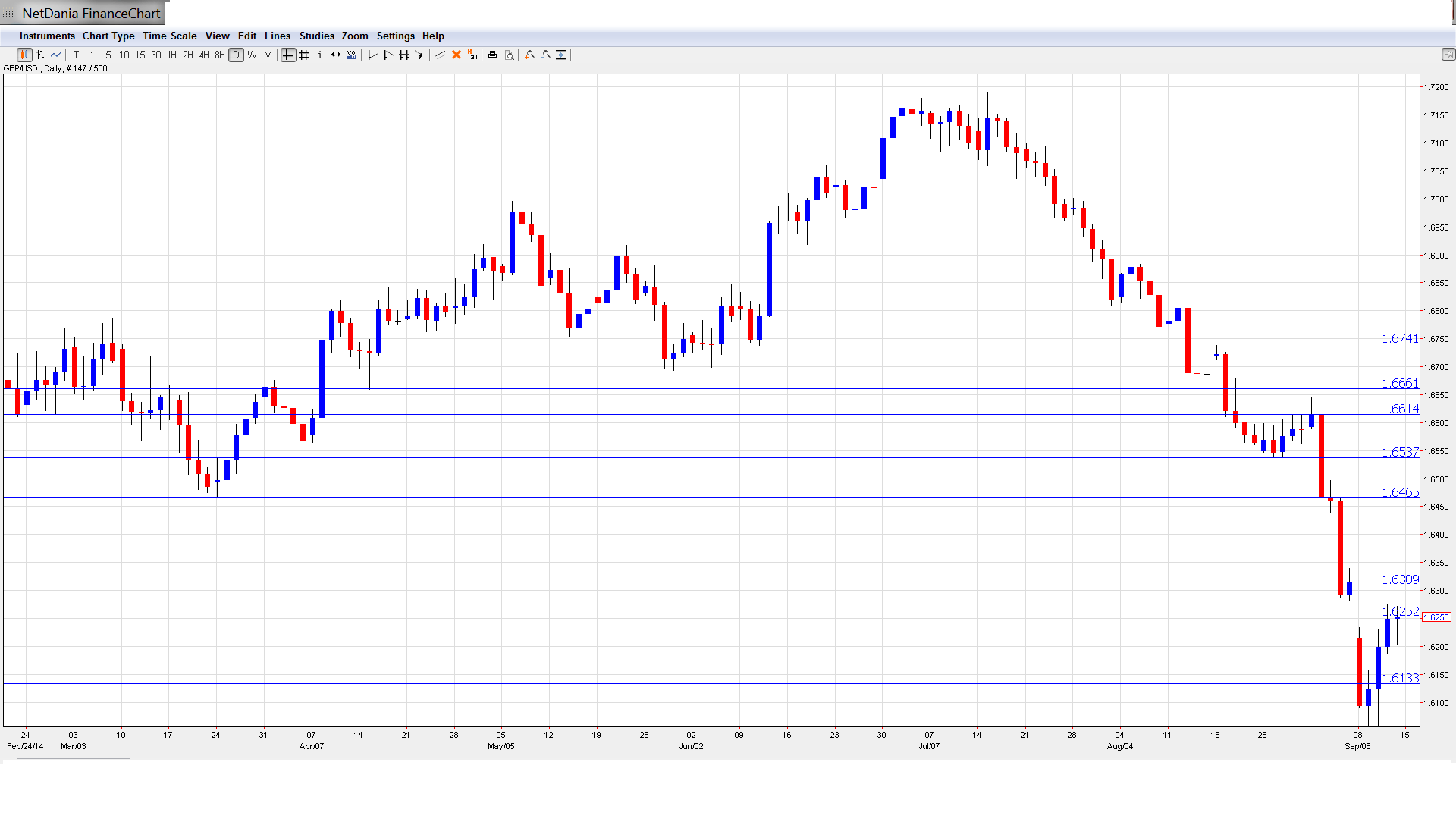Open the Chart Type menu
This screenshot has height=819, width=1456.
click(x=108, y=36)
